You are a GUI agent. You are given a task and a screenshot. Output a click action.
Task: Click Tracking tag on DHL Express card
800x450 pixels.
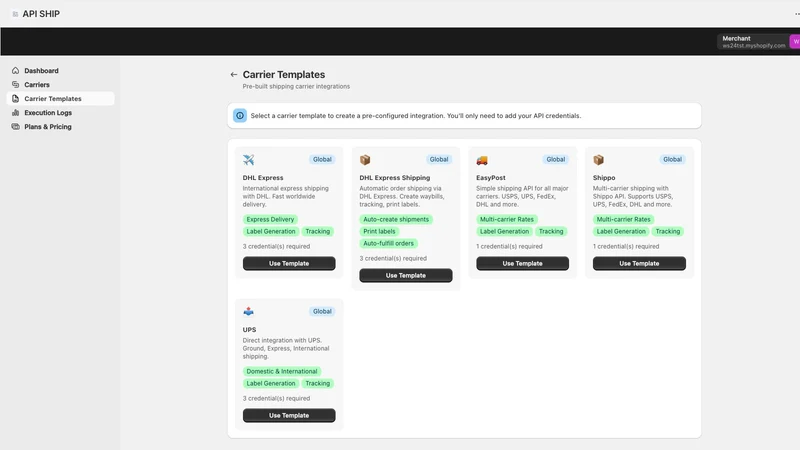coord(318,232)
